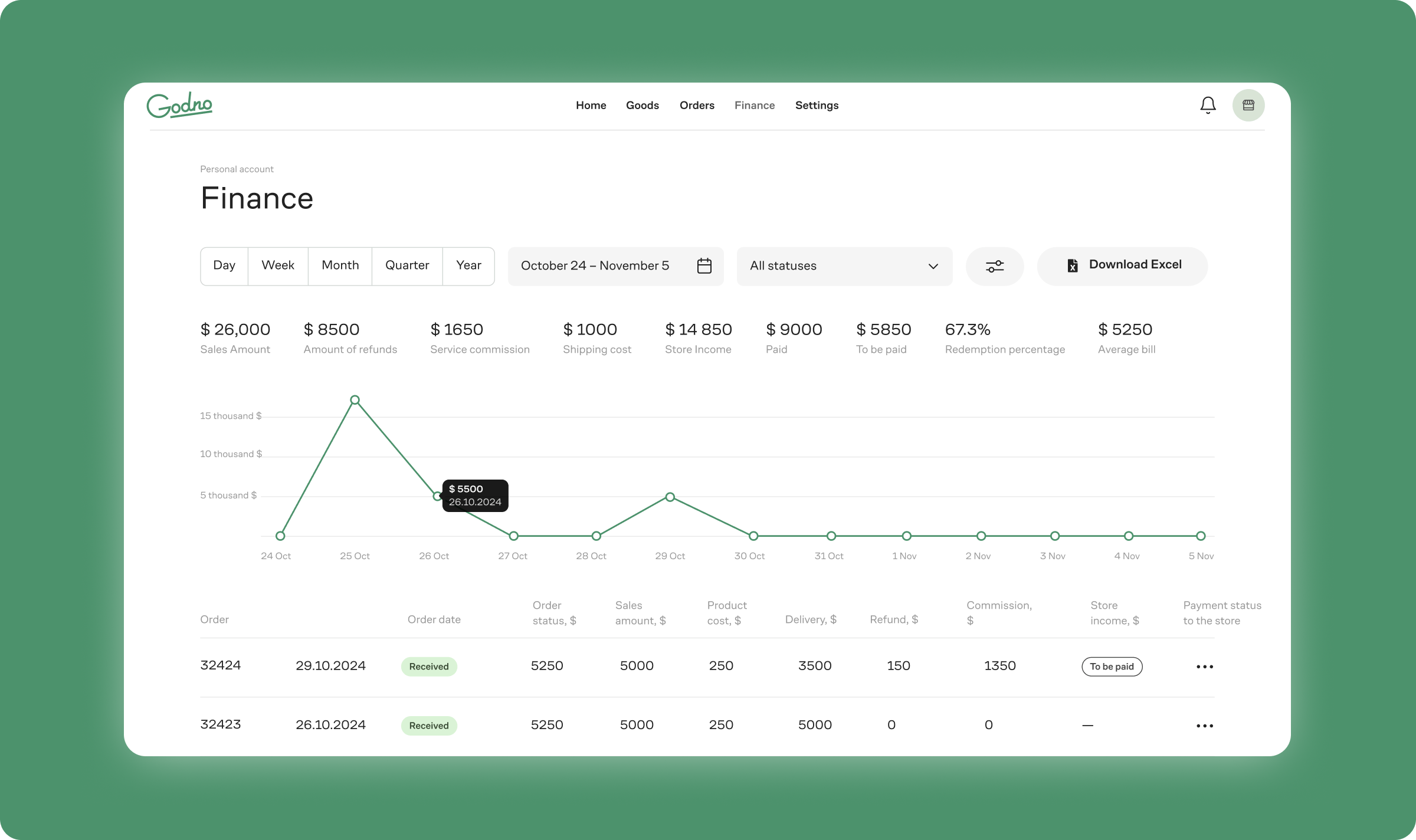
Task: Expand the All statuses dropdown
Action: (x=844, y=266)
